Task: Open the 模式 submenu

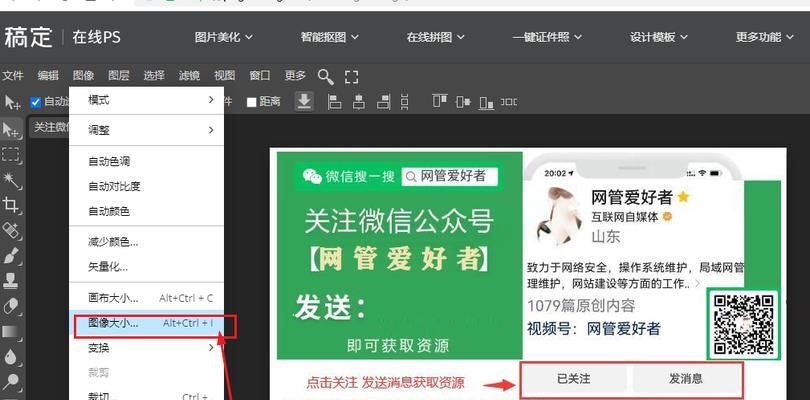Action: pos(147,100)
